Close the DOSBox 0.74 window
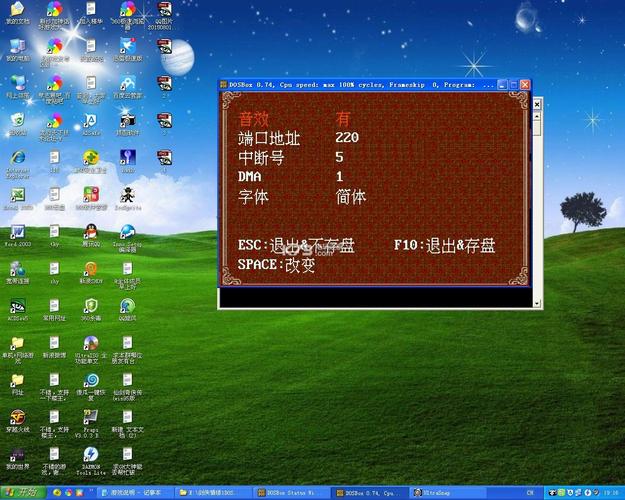This screenshot has width=625, height=500. 525,85
